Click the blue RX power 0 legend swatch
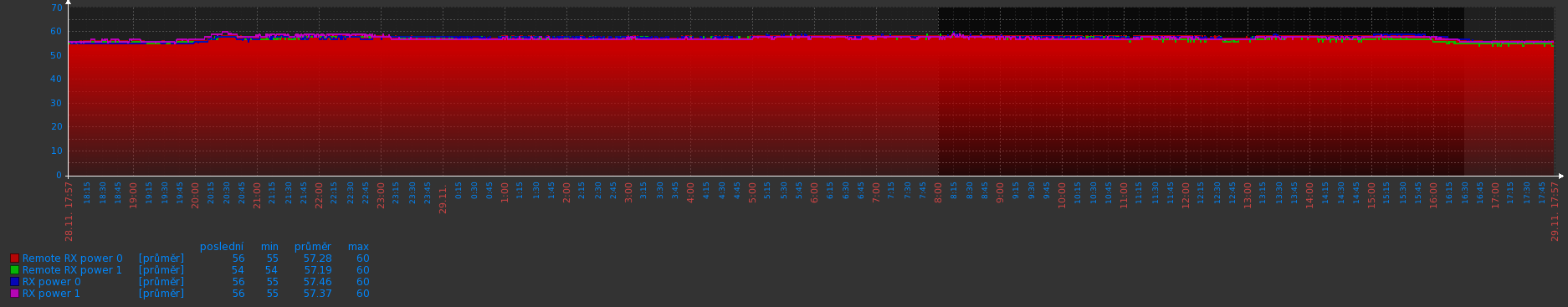This screenshot has height=307, width=1568. 14,282
